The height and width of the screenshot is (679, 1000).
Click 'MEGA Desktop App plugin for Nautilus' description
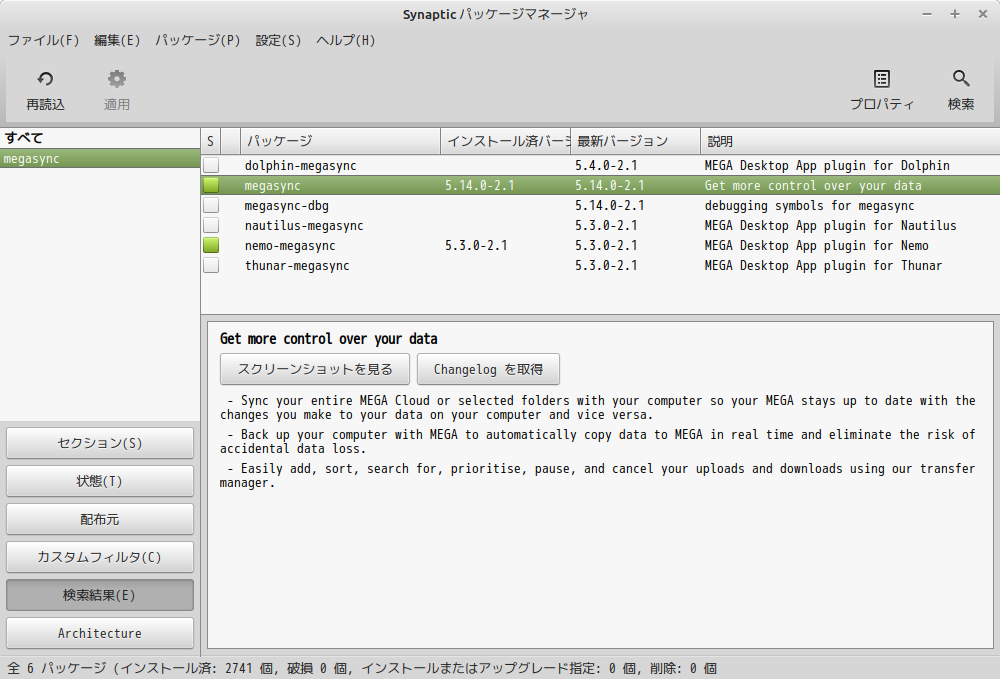(830, 226)
